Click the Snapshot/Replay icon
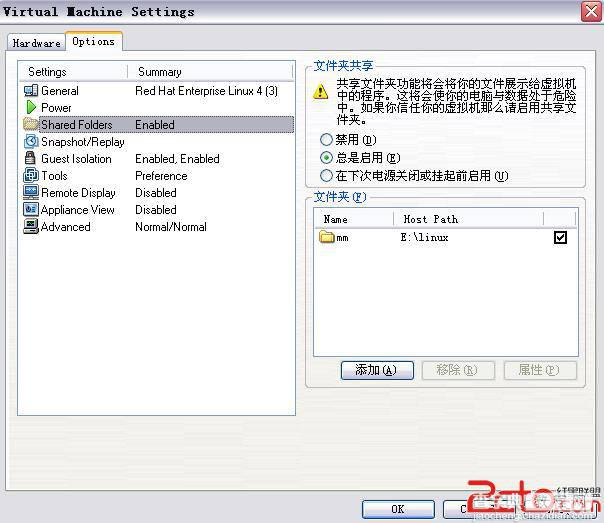The image size is (604, 523). click(x=31, y=141)
